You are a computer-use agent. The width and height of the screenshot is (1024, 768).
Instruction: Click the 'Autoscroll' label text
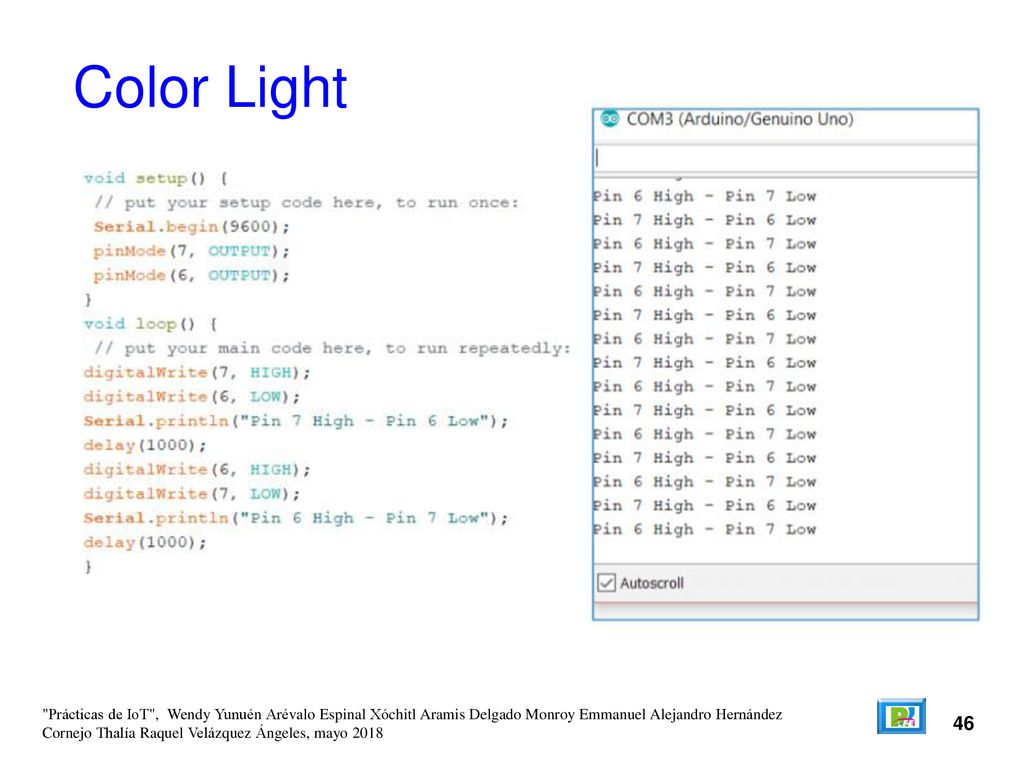pos(652,583)
